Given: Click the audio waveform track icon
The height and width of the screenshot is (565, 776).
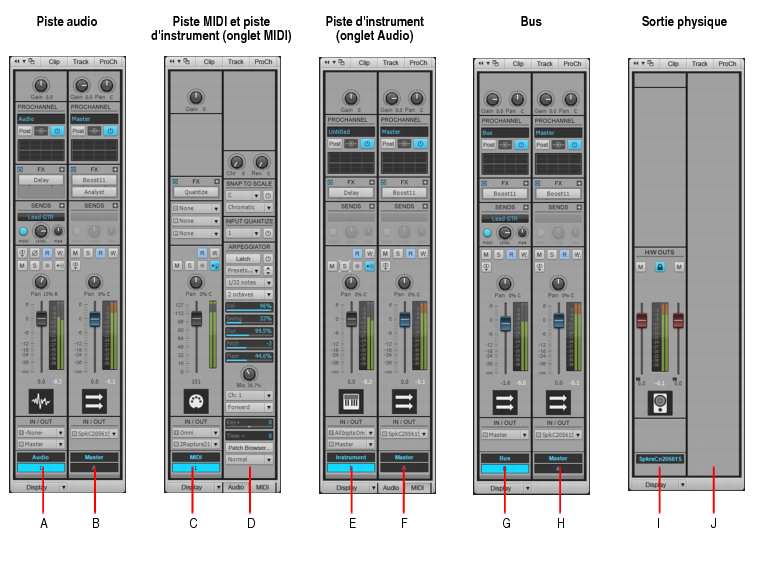Looking at the screenshot, I should pos(41,401).
